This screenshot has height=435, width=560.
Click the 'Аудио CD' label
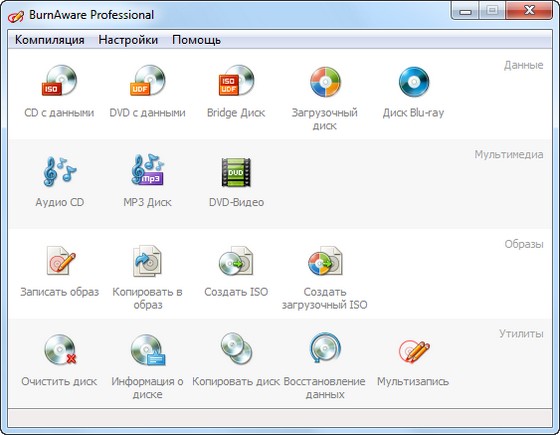[x=60, y=202]
